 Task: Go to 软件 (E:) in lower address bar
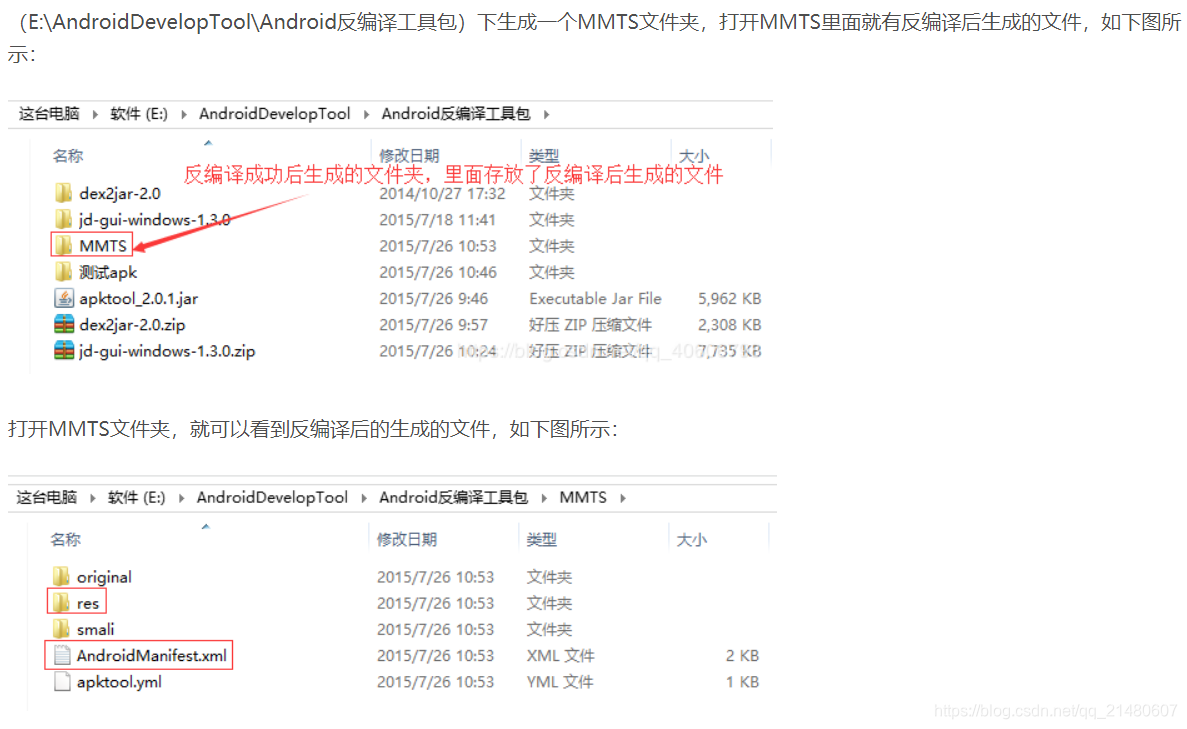tap(136, 497)
